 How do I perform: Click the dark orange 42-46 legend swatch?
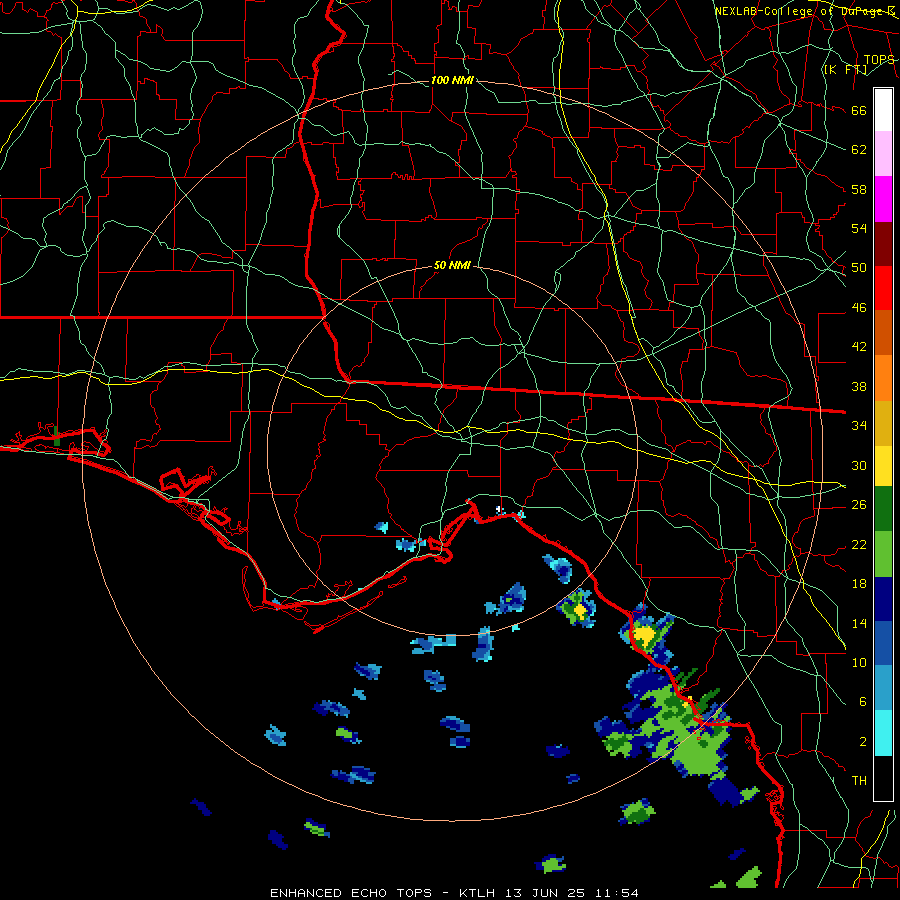point(883,333)
